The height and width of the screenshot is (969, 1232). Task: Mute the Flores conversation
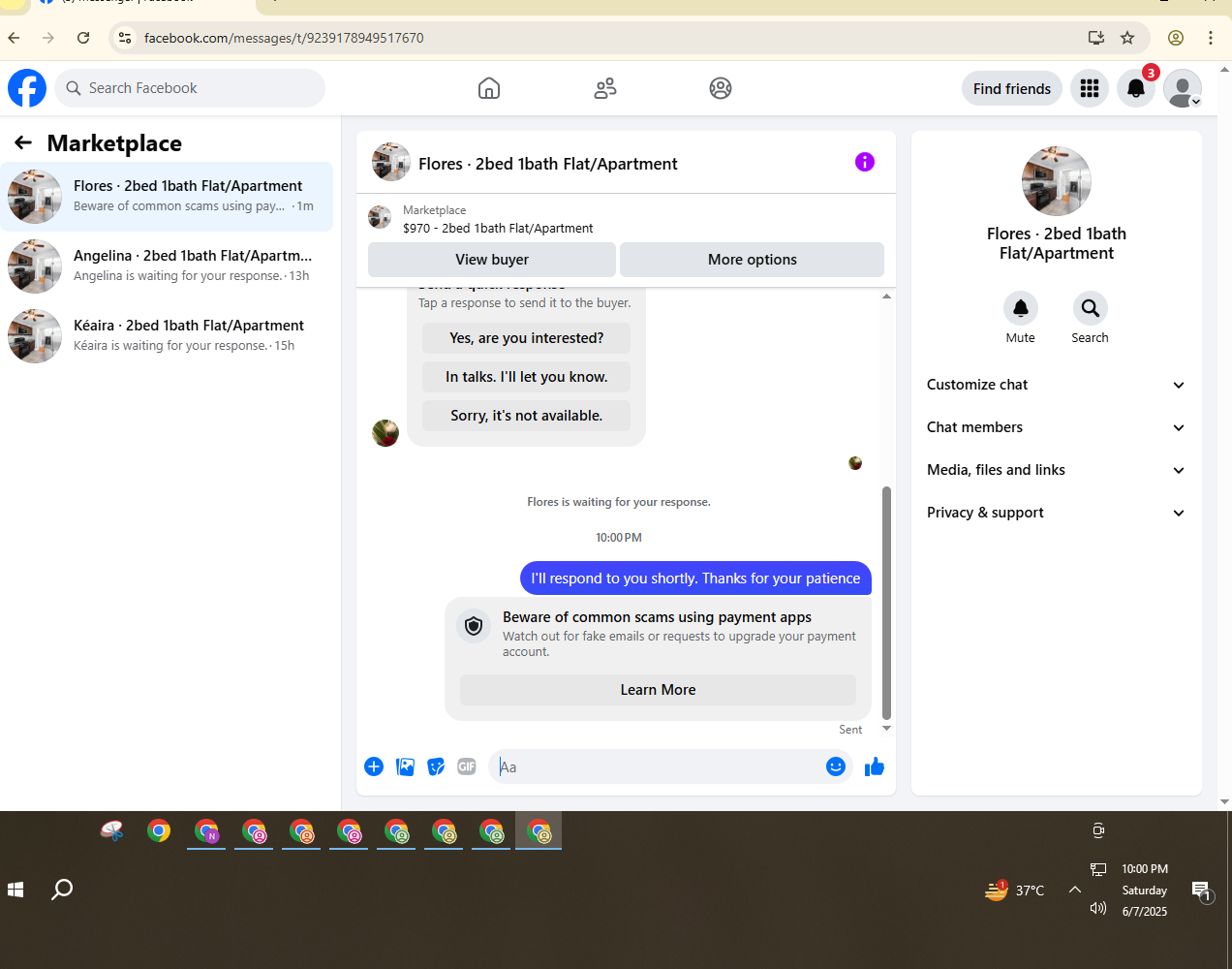(1021, 308)
